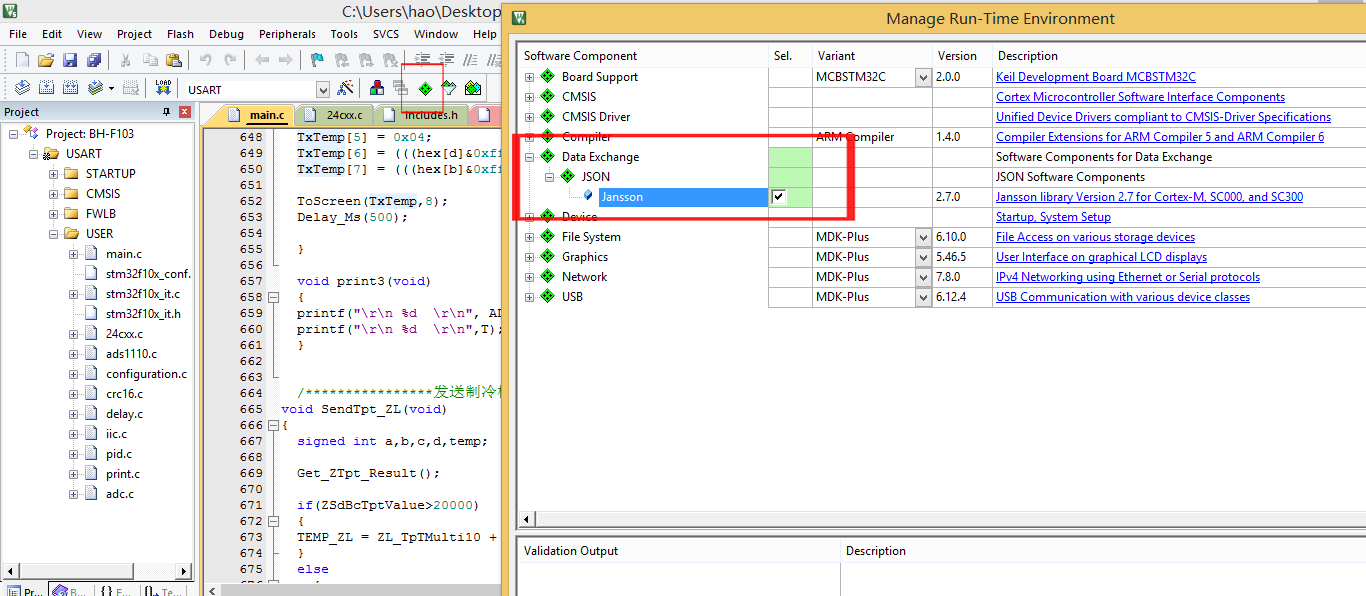Image resolution: width=1366 pixels, height=596 pixels.
Task: Open the Pack Installer icon
Action: 473,88
